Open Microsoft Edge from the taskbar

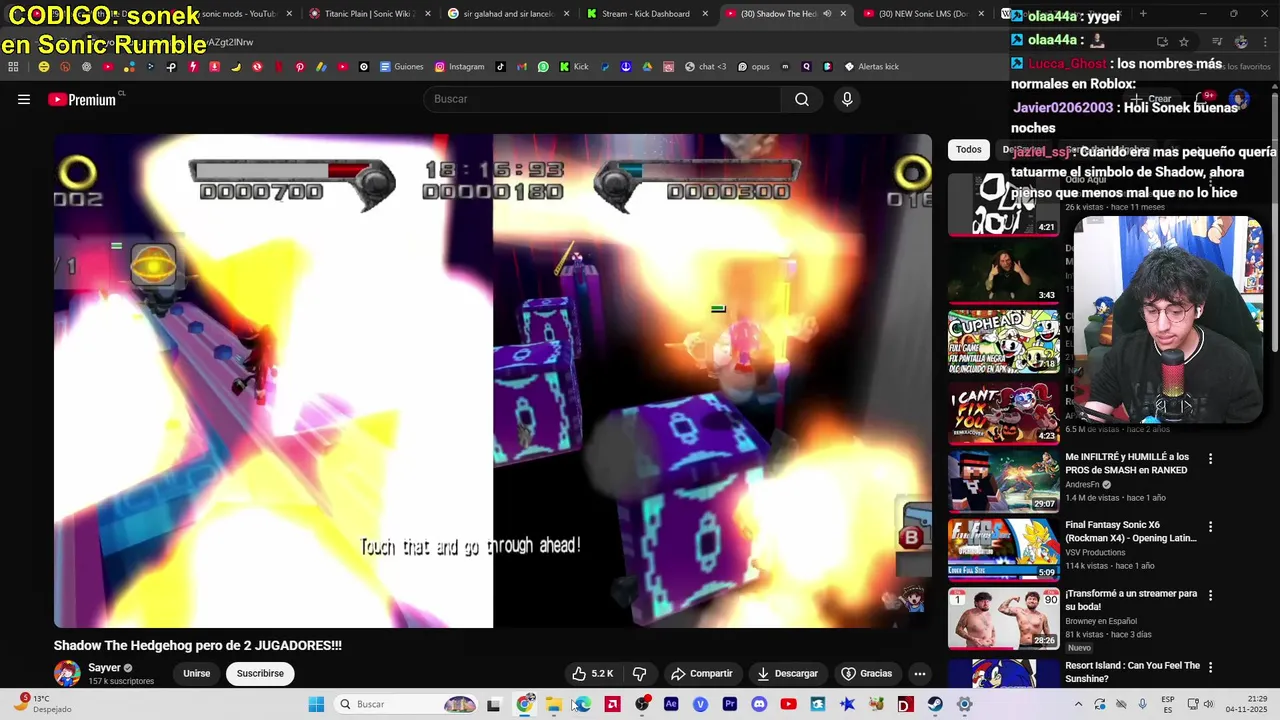point(583,704)
